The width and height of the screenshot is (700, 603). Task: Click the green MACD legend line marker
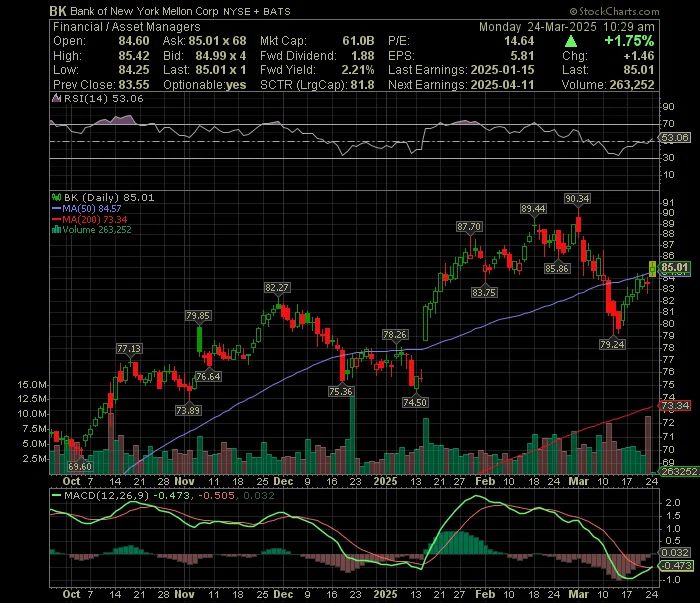pos(57,495)
